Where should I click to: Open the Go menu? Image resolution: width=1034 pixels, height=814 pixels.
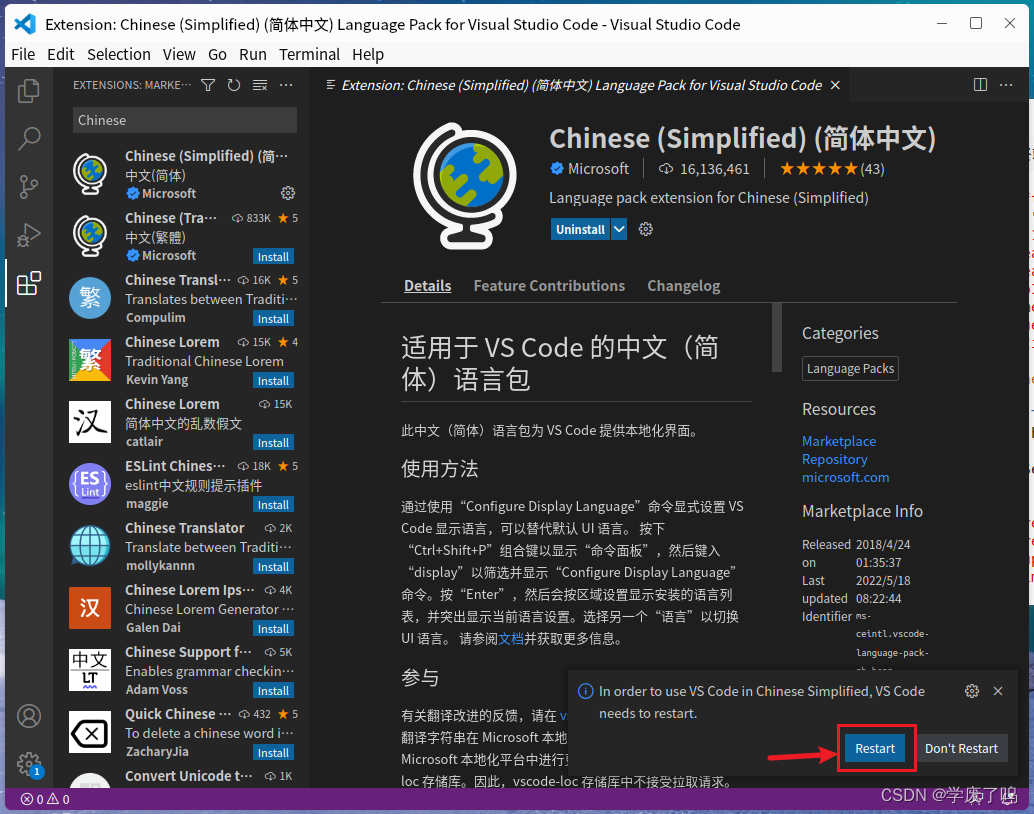(x=217, y=54)
